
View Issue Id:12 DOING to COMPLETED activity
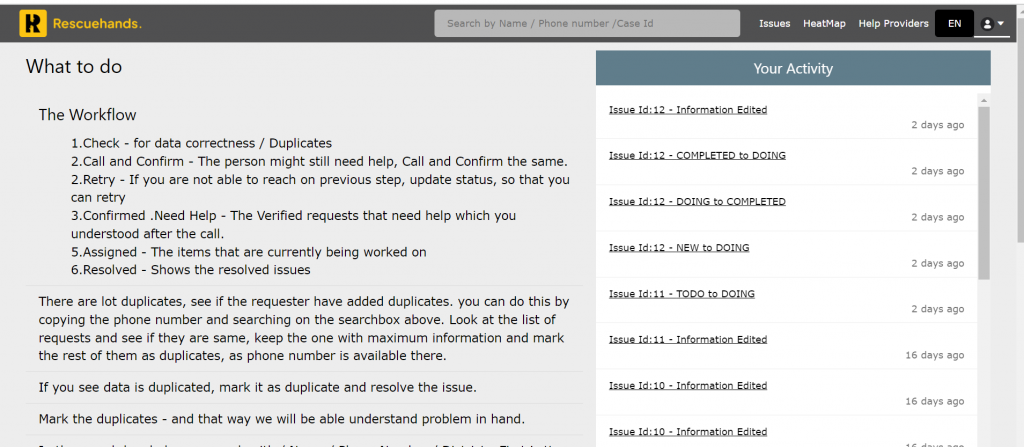[x=697, y=202]
